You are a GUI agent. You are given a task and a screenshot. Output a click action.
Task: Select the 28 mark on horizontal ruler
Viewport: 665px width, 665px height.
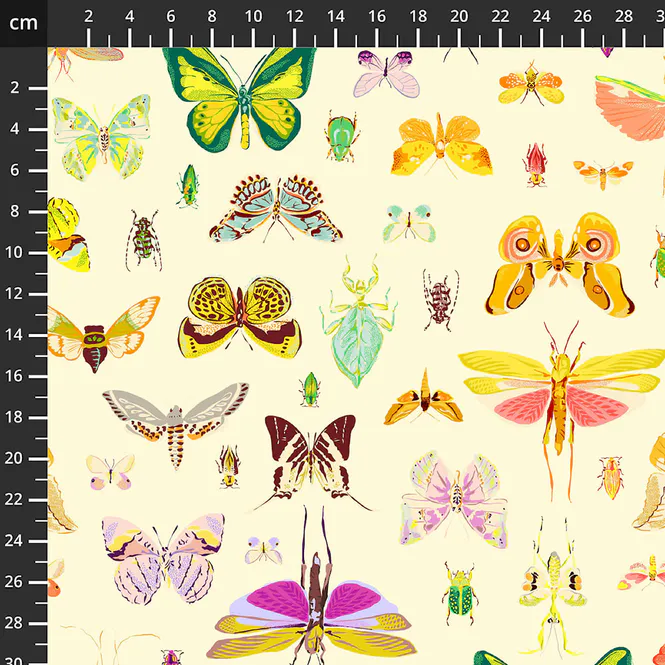click(x=623, y=17)
